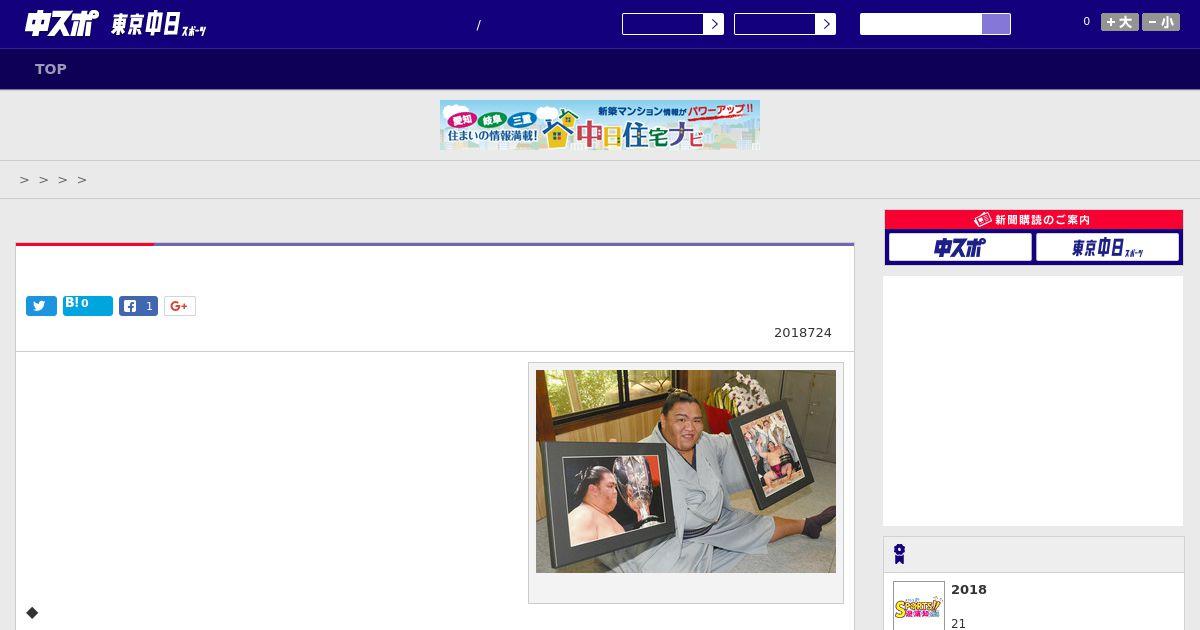The image size is (1200, 630).
Task: Bookmark article with Hatena B! button
Action: (88, 305)
